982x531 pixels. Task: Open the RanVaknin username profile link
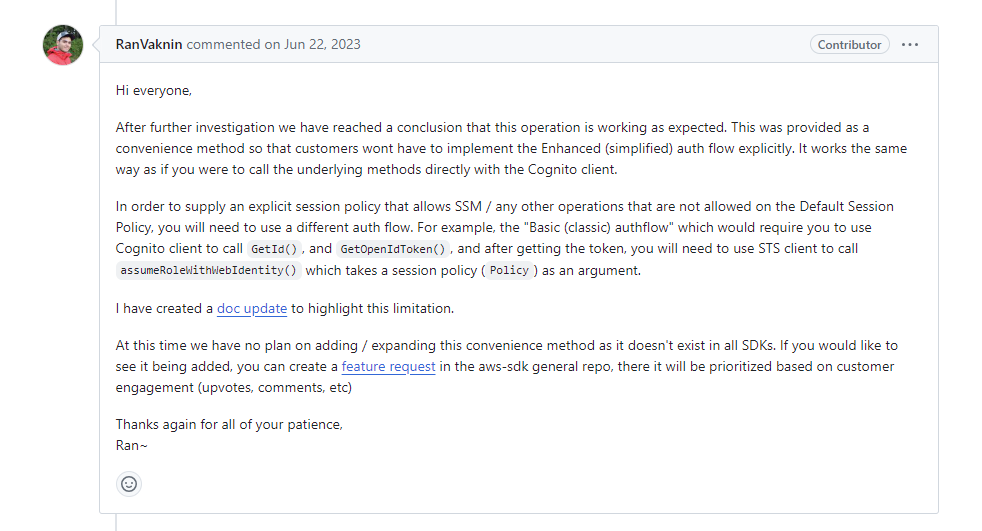[x=149, y=44]
